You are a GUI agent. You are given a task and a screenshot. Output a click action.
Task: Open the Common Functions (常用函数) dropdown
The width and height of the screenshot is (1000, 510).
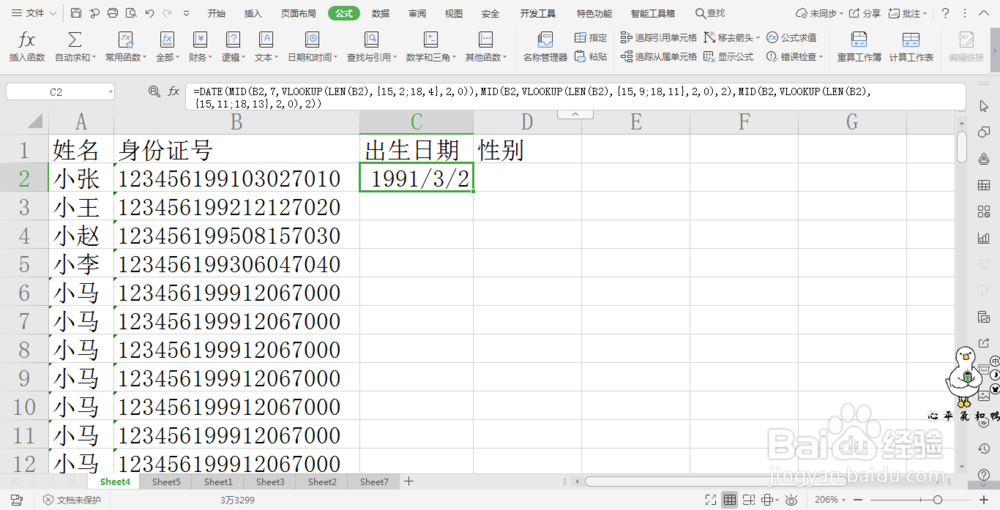pos(126,47)
